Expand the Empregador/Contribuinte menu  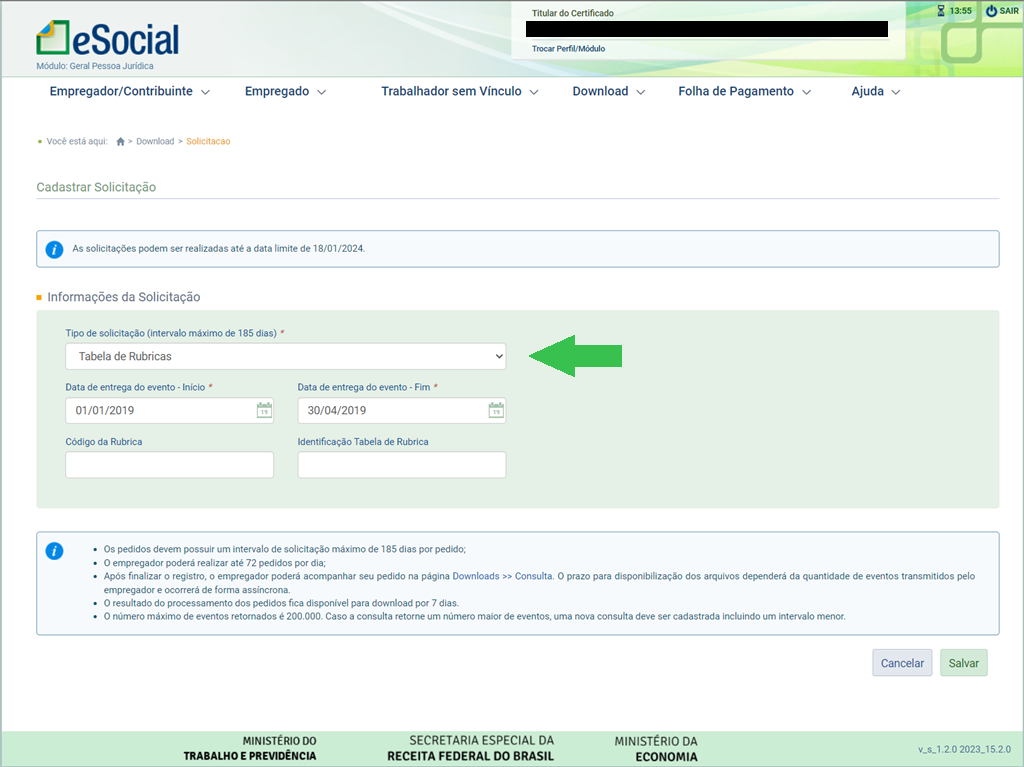(129, 92)
